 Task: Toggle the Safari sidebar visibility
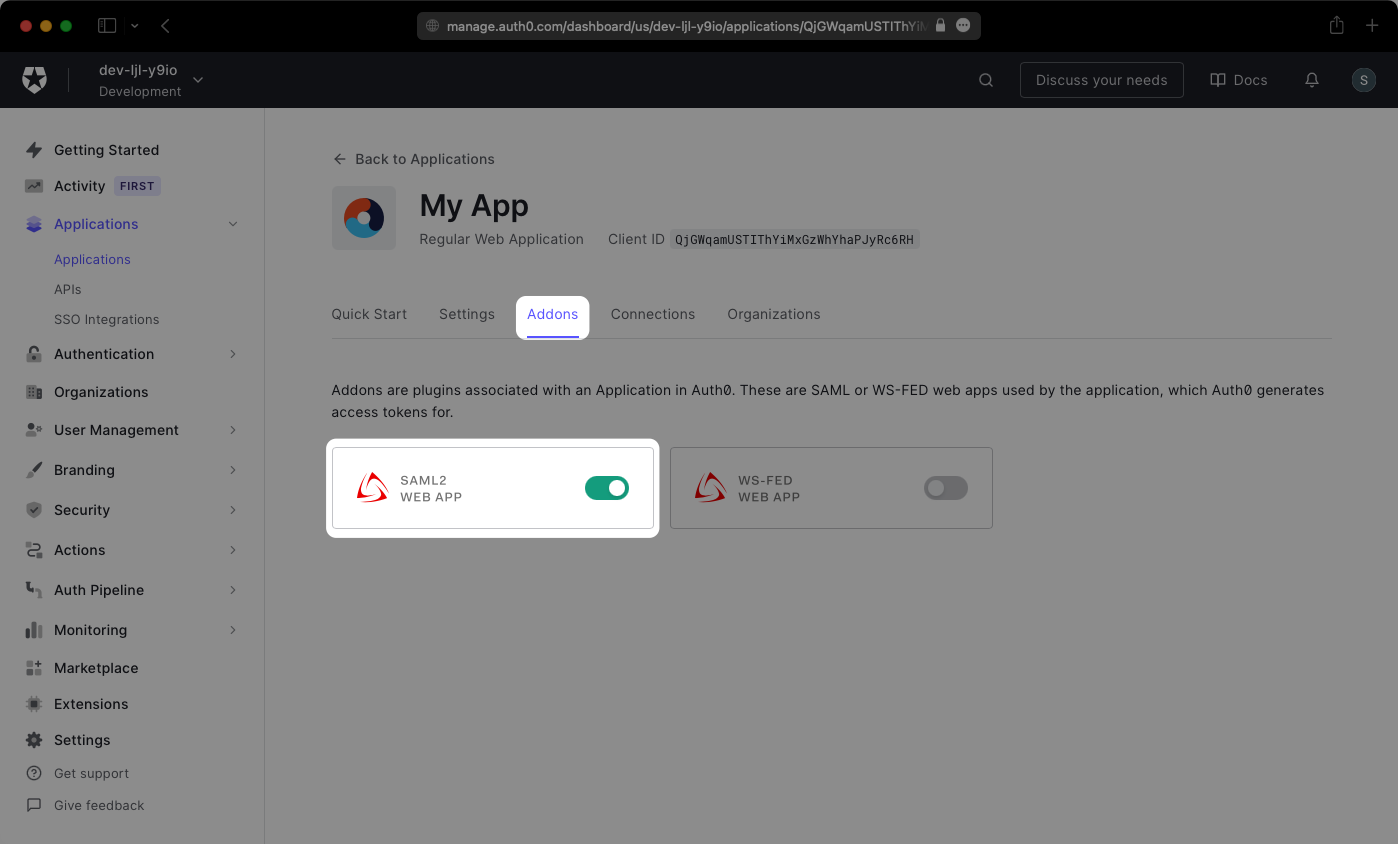[x=106, y=25]
